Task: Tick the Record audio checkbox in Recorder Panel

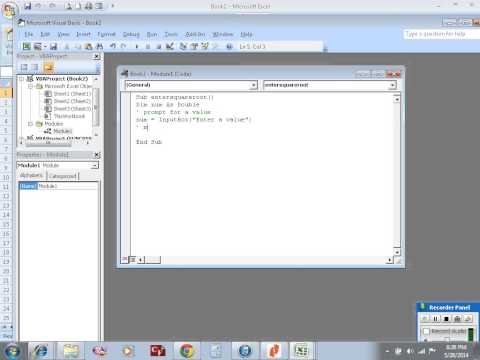Action: (426, 332)
